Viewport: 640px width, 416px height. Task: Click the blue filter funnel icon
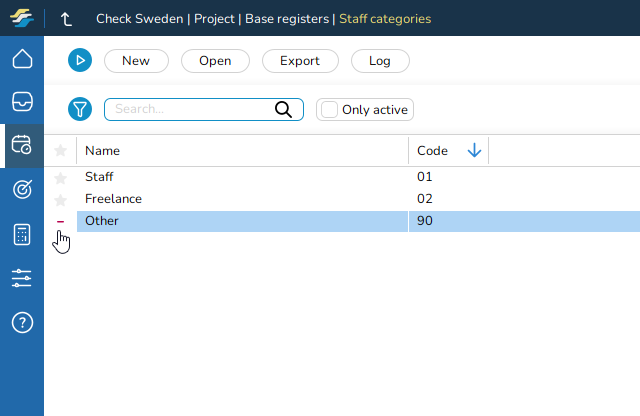pyautogui.click(x=80, y=109)
